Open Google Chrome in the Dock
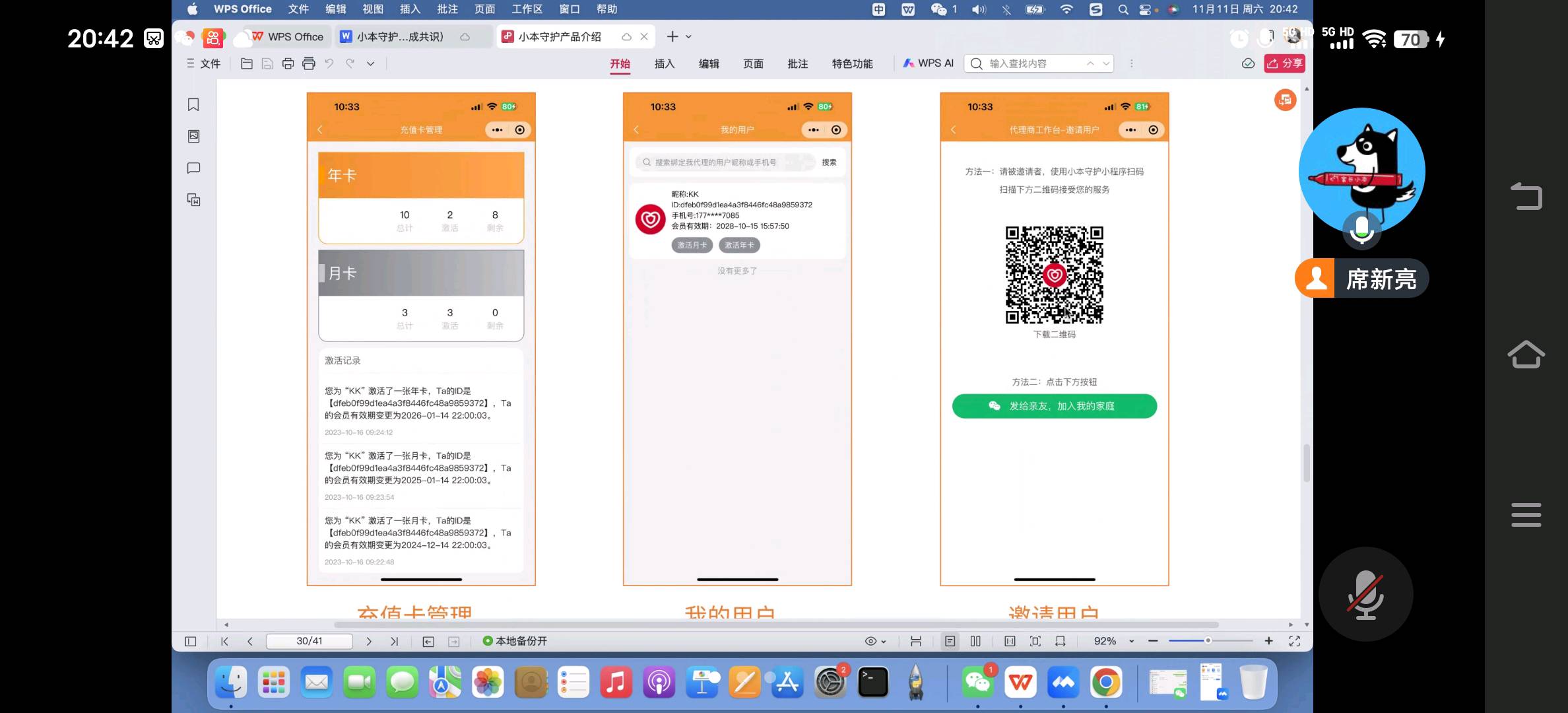Image resolution: width=1568 pixels, height=713 pixels. (x=1106, y=682)
